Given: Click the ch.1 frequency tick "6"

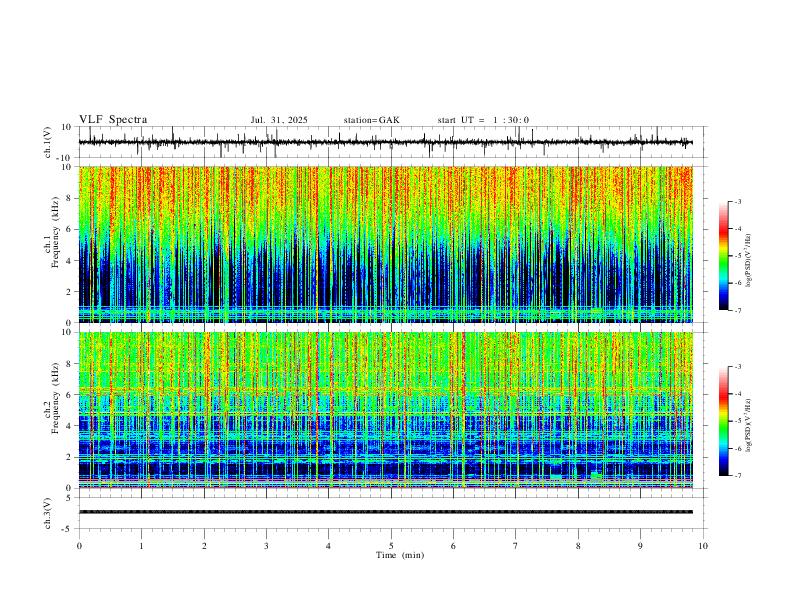Looking at the screenshot, I should tap(69, 229).
